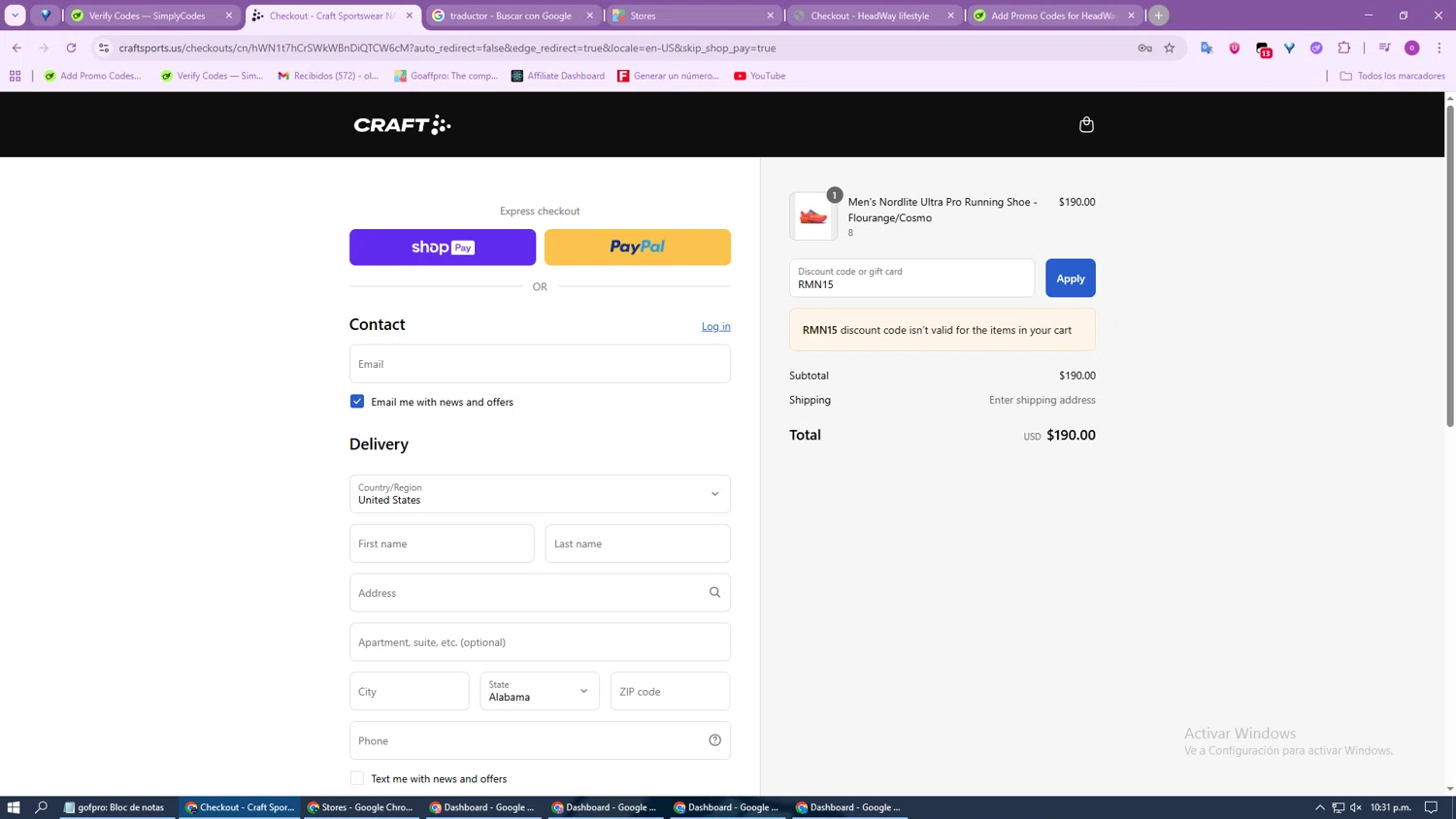This screenshot has height=819, width=1456.
Task: Toggle Email me with news and offers
Action: pyautogui.click(x=357, y=402)
